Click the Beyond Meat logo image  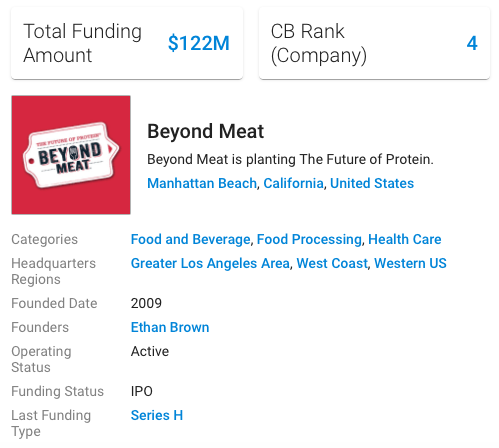click(x=71, y=155)
